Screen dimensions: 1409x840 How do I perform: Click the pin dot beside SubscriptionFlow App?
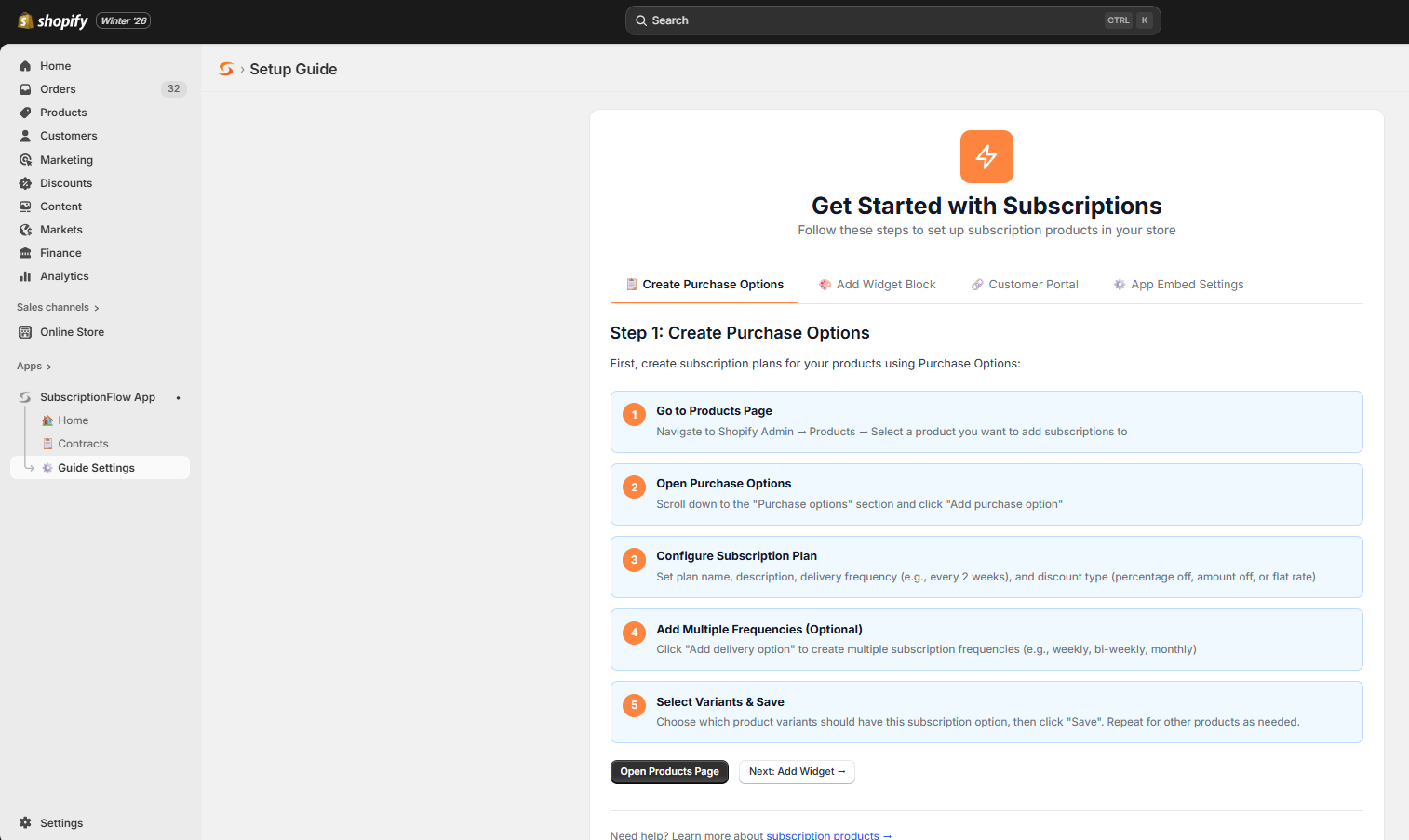(x=178, y=398)
